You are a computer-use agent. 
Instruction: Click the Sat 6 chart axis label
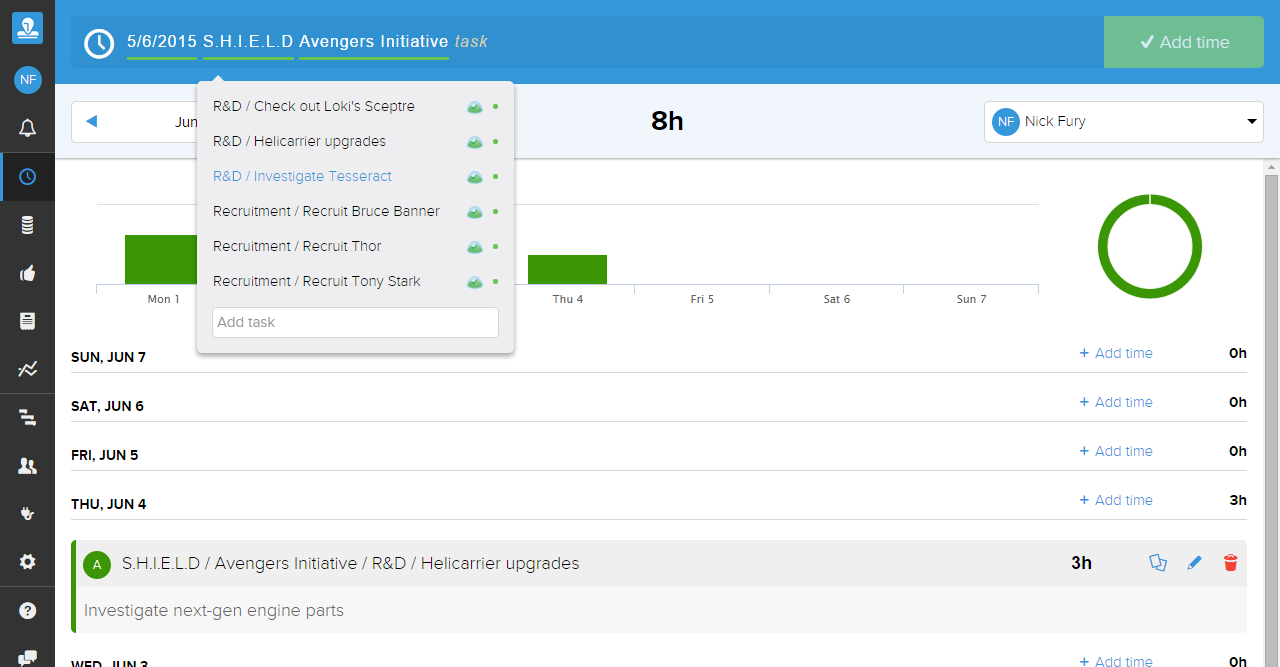(837, 299)
